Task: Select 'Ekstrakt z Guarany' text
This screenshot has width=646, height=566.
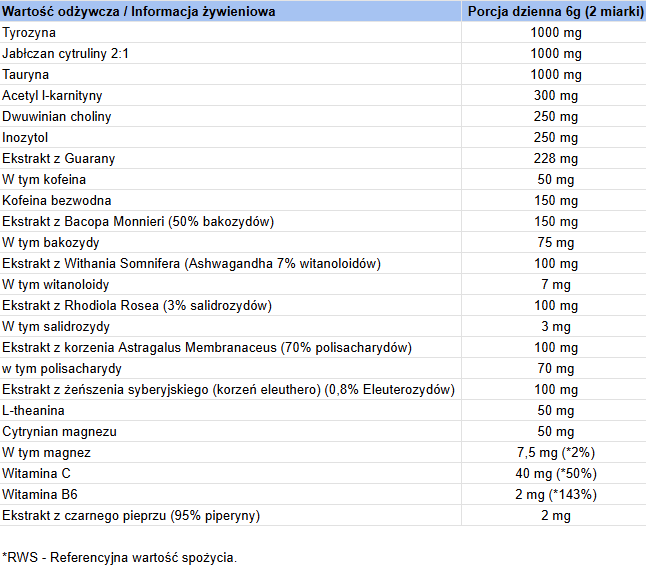Action: [59, 159]
